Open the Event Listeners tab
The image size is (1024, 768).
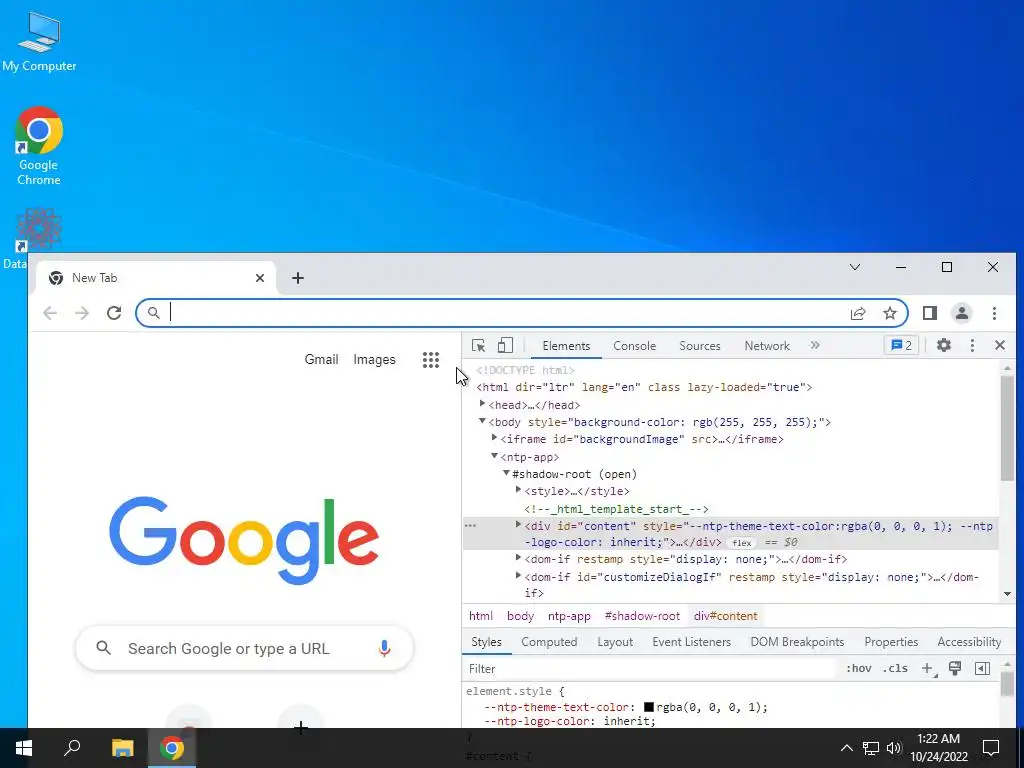[x=692, y=642]
